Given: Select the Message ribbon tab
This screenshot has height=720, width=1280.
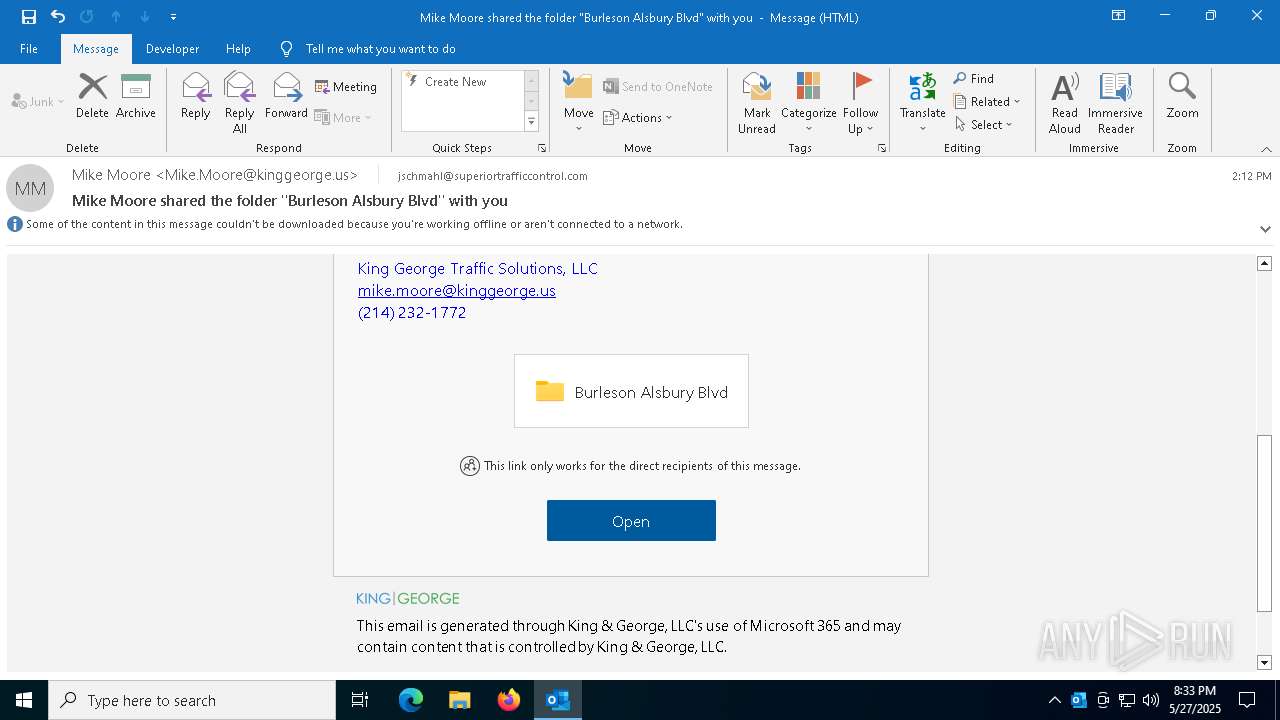Looking at the screenshot, I should click(x=96, y=49).
